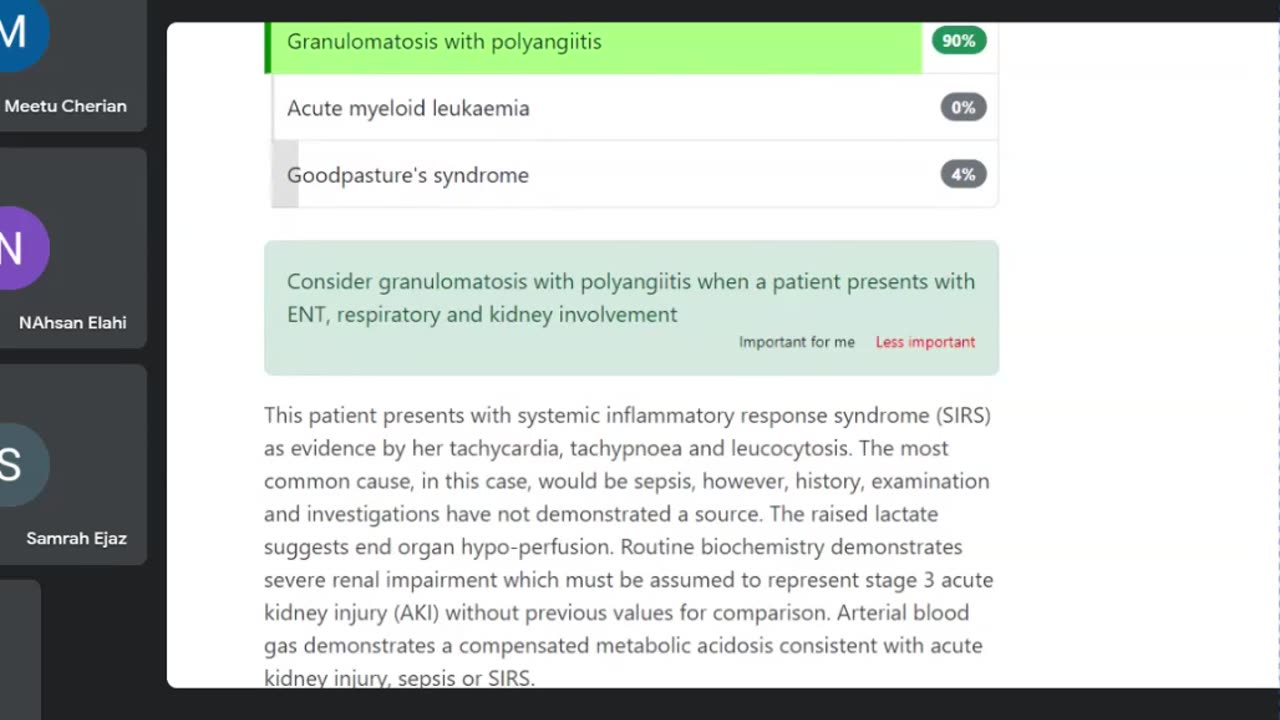
Task: Click the NAhsan Elahi name label
Action: (72, 323)
